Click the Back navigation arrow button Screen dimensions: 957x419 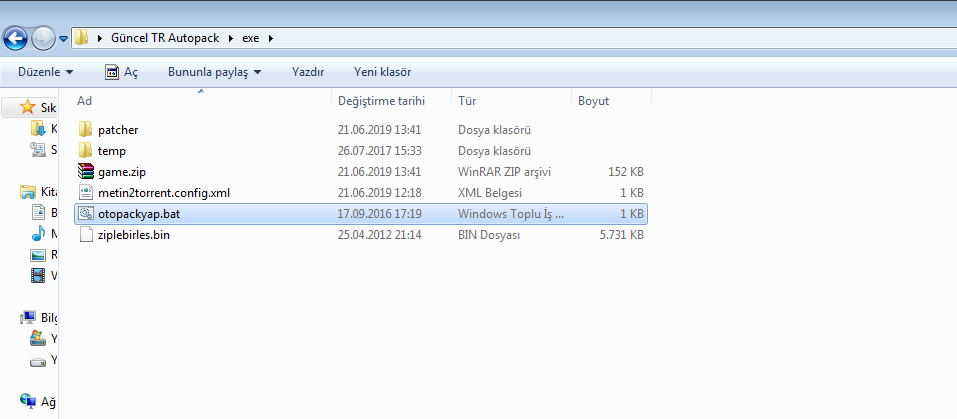point(16,39)
